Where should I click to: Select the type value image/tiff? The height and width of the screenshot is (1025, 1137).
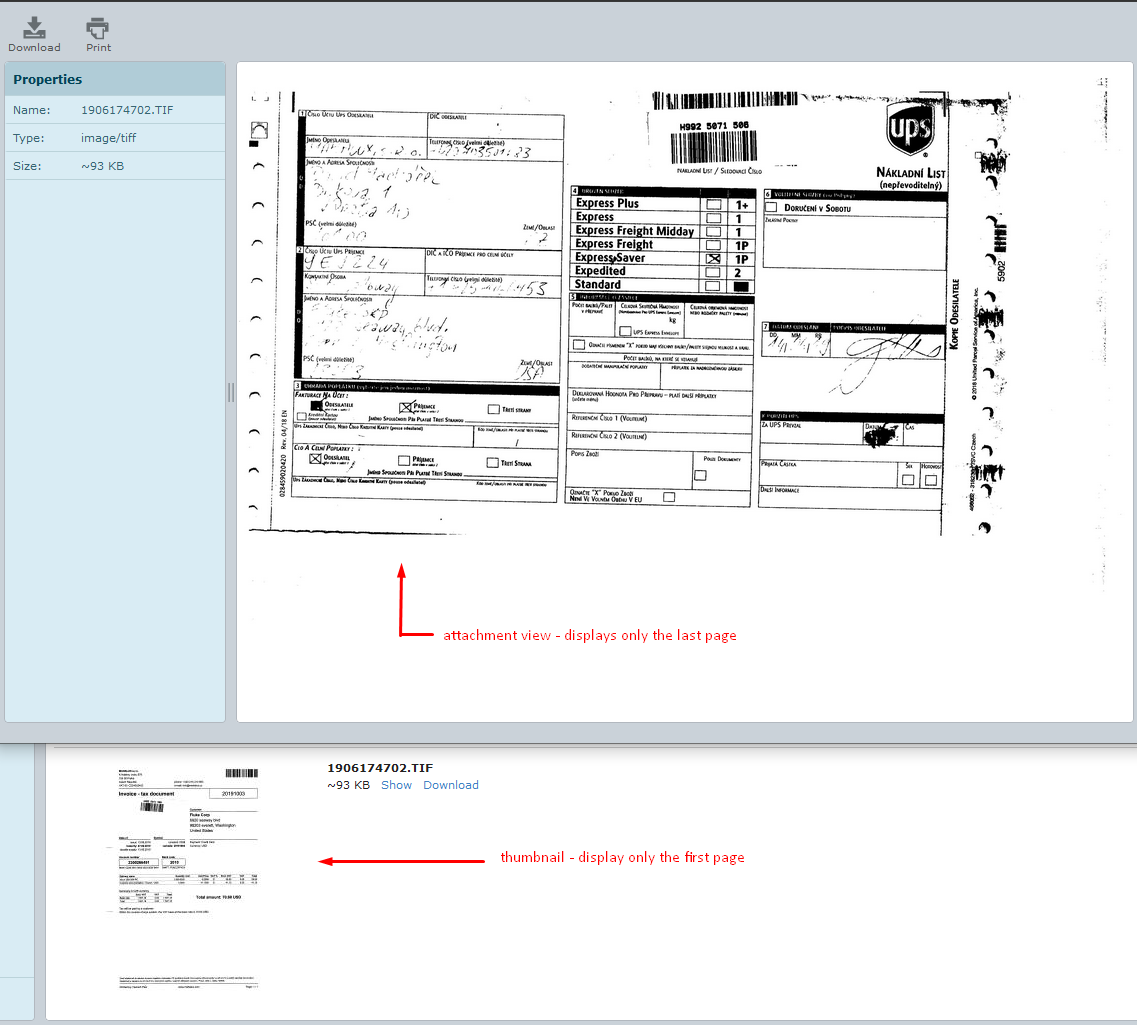(108, 138)
